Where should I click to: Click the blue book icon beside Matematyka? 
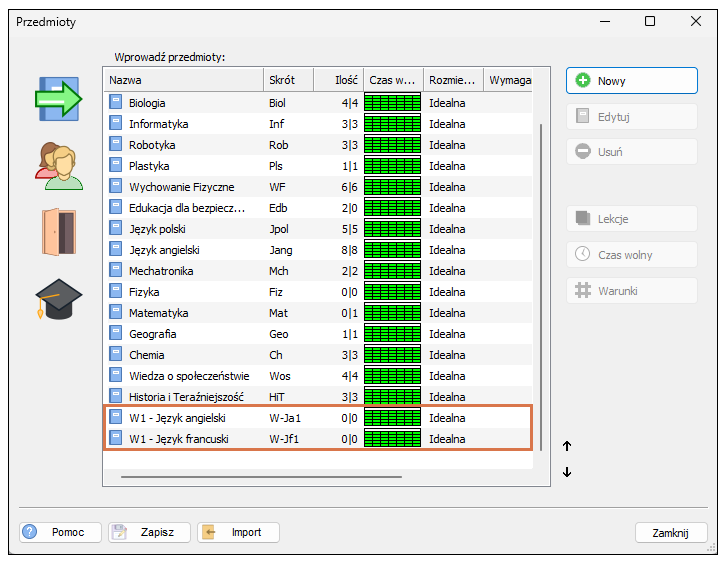(115, 312)
